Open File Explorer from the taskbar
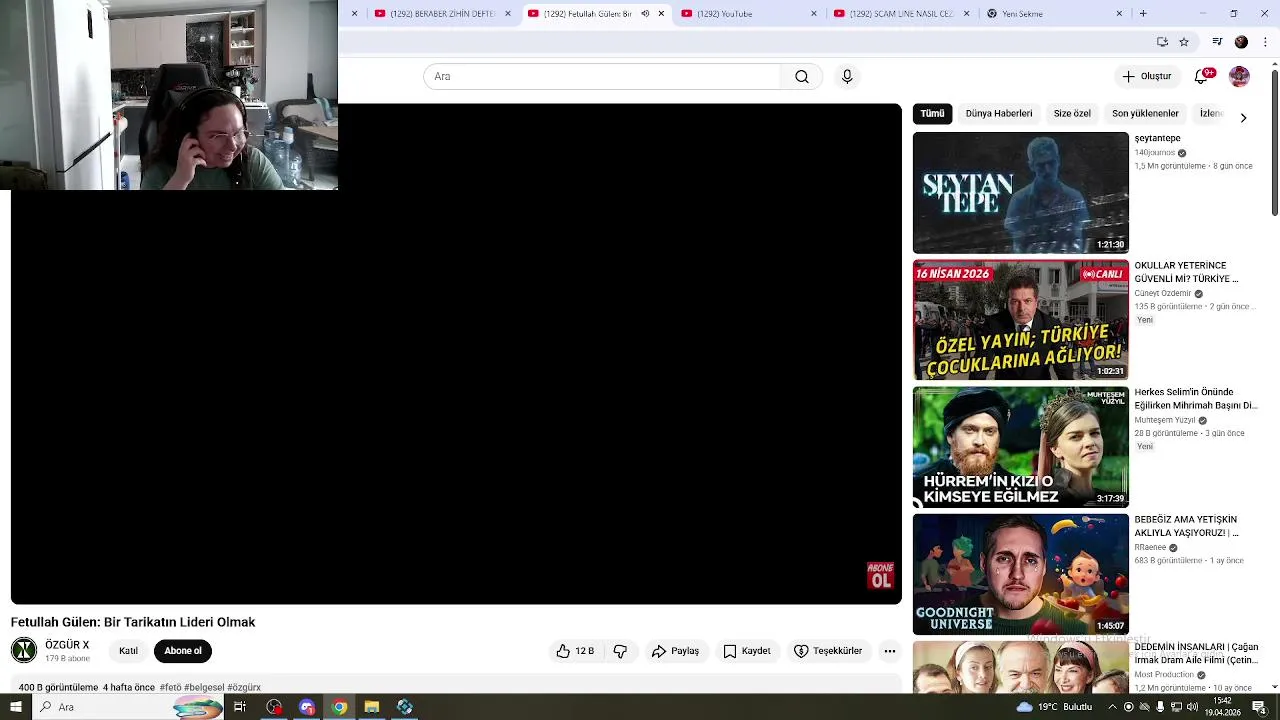The width and height of the screenshot is (1280, 720). coord(372,707)
